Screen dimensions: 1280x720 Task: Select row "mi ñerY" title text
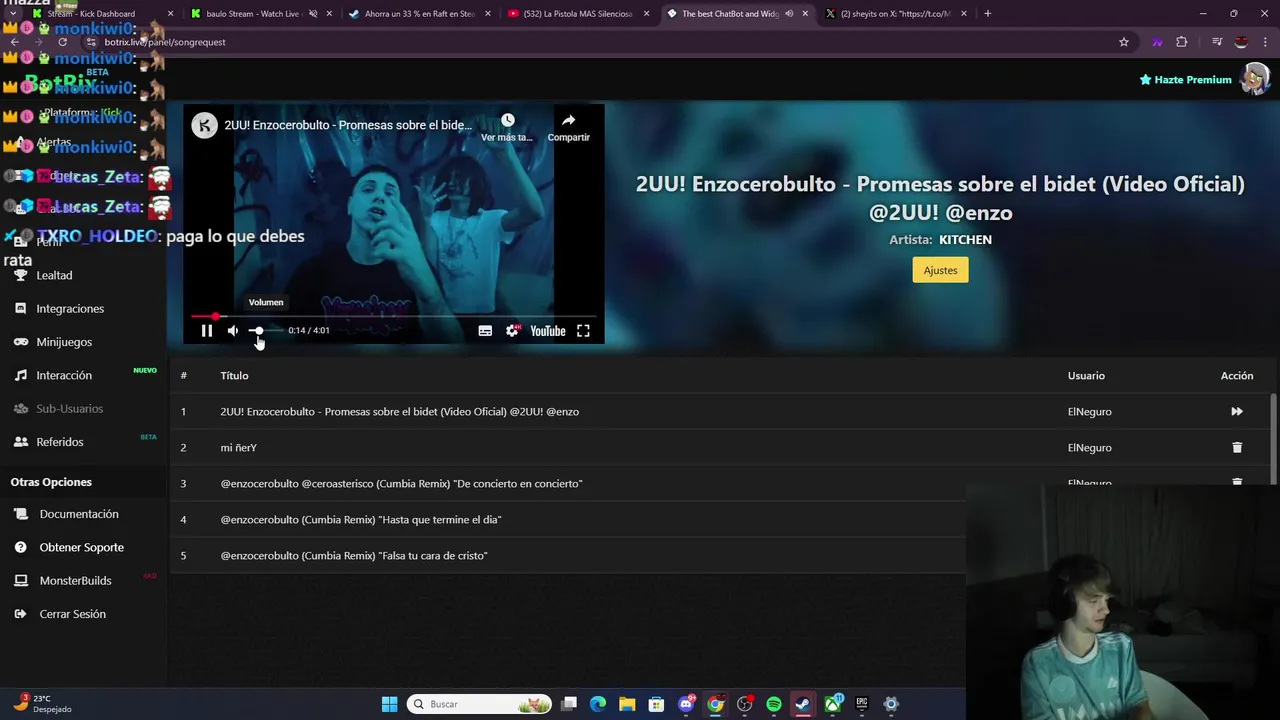coord(239,447)
